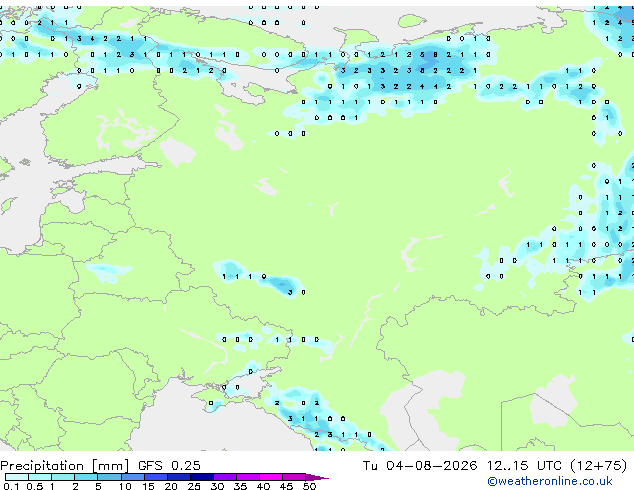Click the over-50 mm legend arrow tip
The image size is (634, 490).
pyautogui.click(x=317, y=477)
